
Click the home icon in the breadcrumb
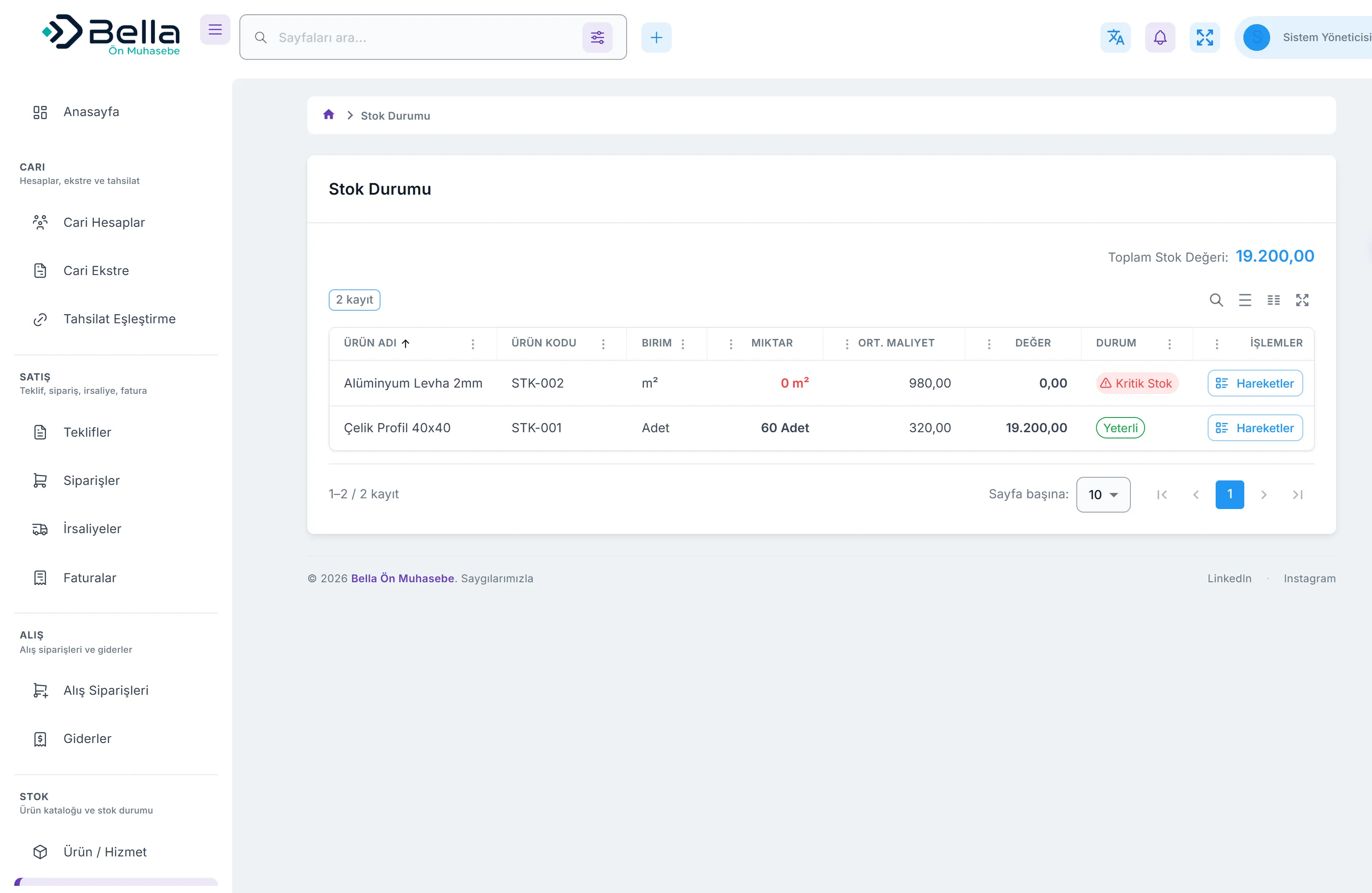329,115
